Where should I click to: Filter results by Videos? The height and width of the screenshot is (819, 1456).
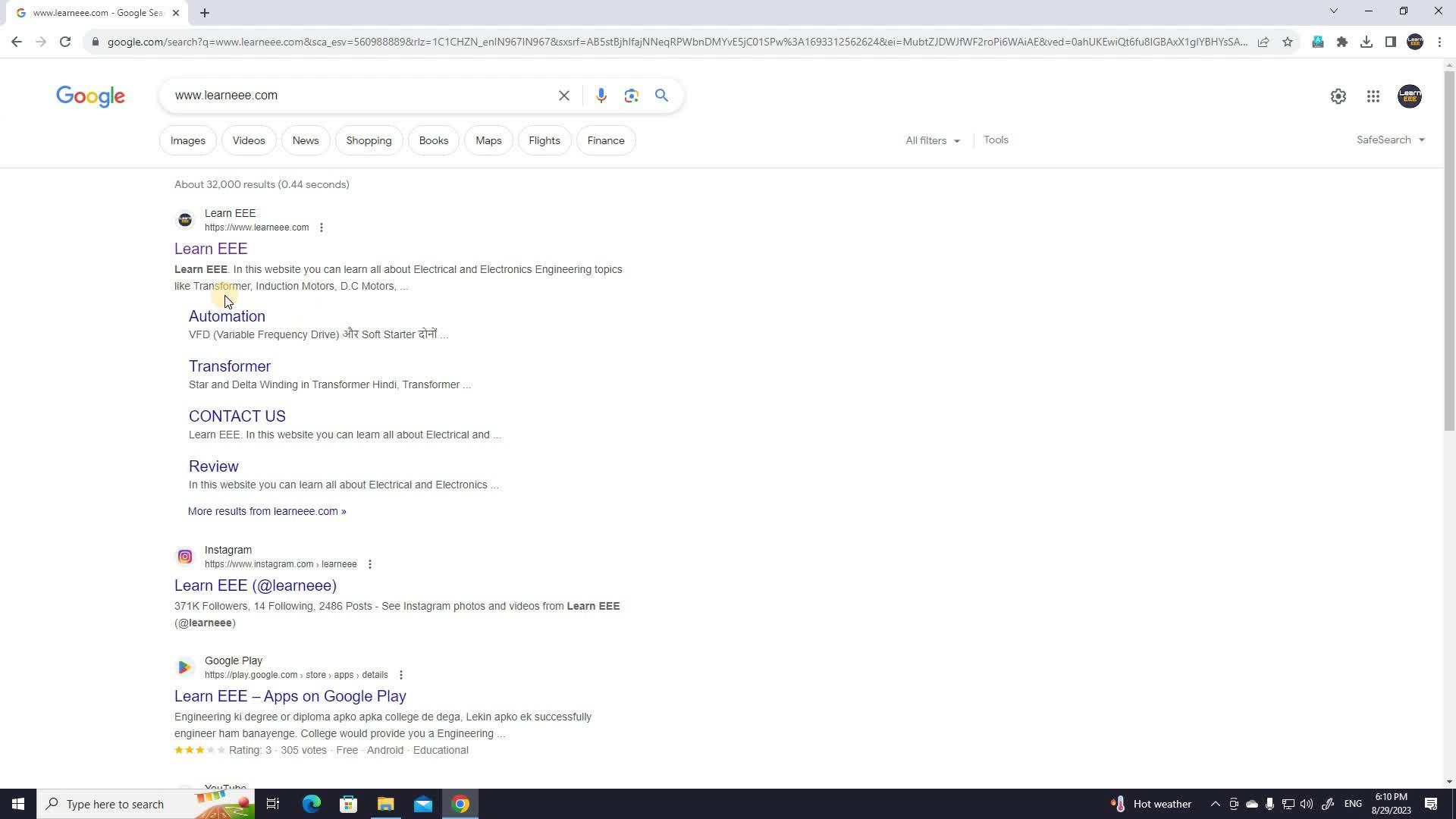pos(249,140)
